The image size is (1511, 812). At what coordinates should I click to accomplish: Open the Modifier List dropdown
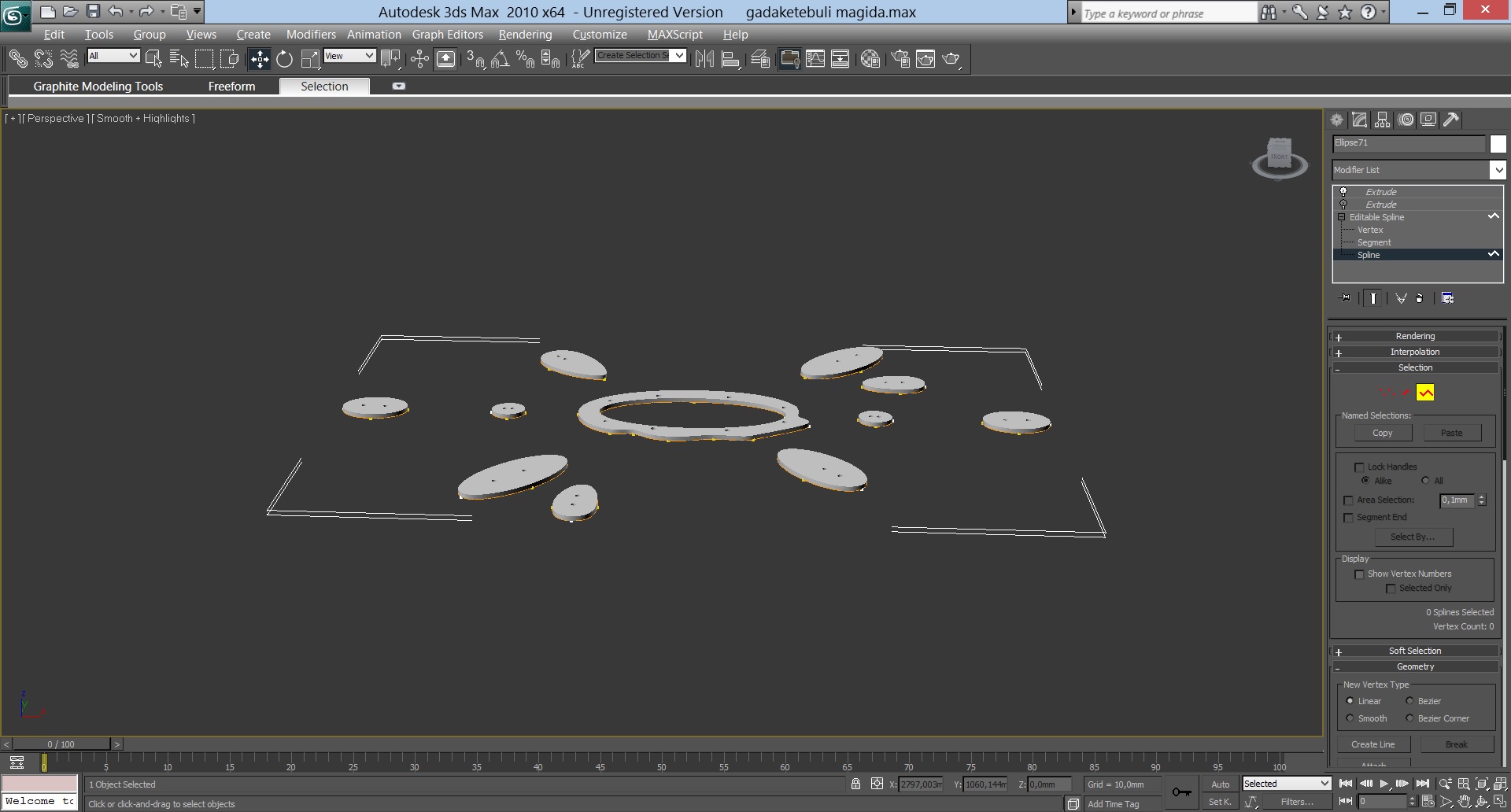(x=1496, y=170)
